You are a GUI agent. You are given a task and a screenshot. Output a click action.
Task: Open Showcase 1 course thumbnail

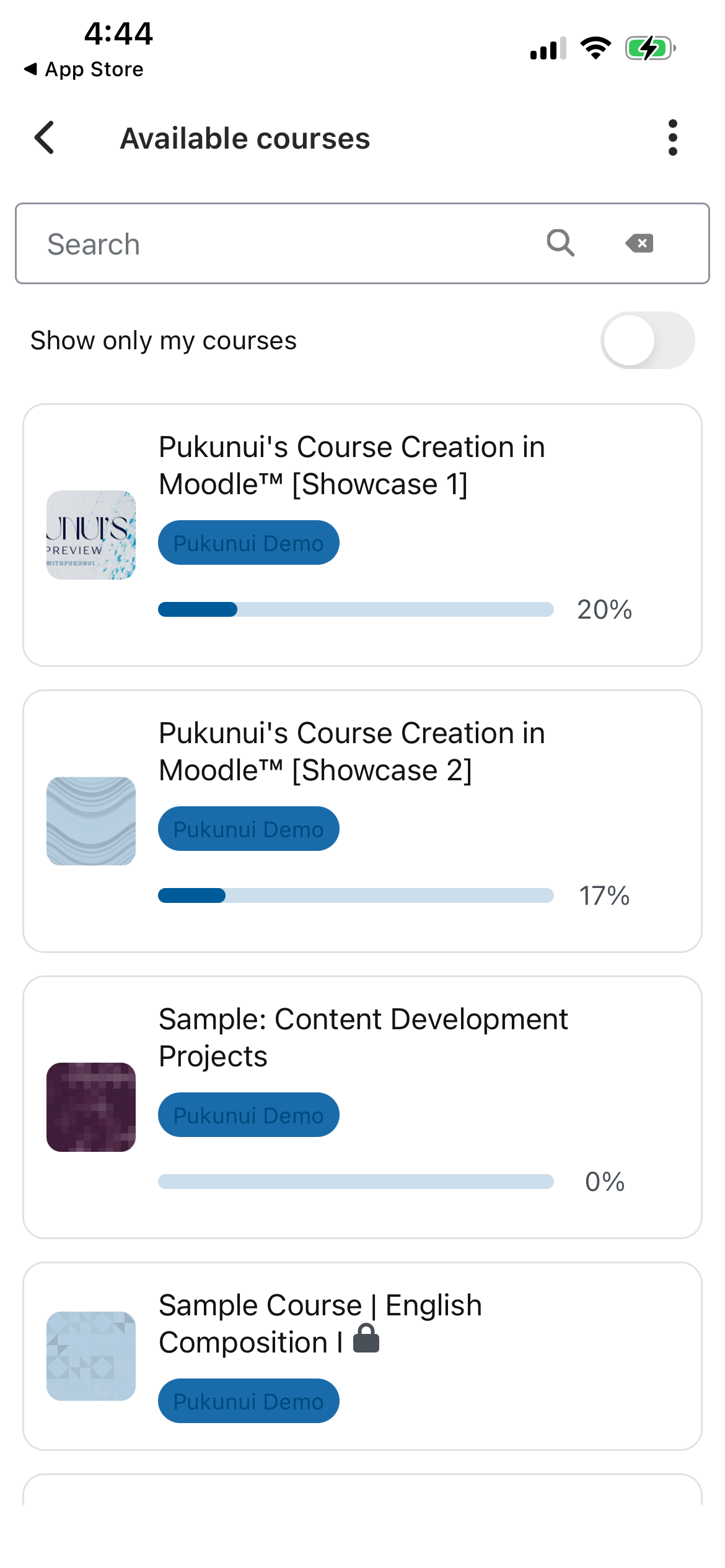(91, 535)
